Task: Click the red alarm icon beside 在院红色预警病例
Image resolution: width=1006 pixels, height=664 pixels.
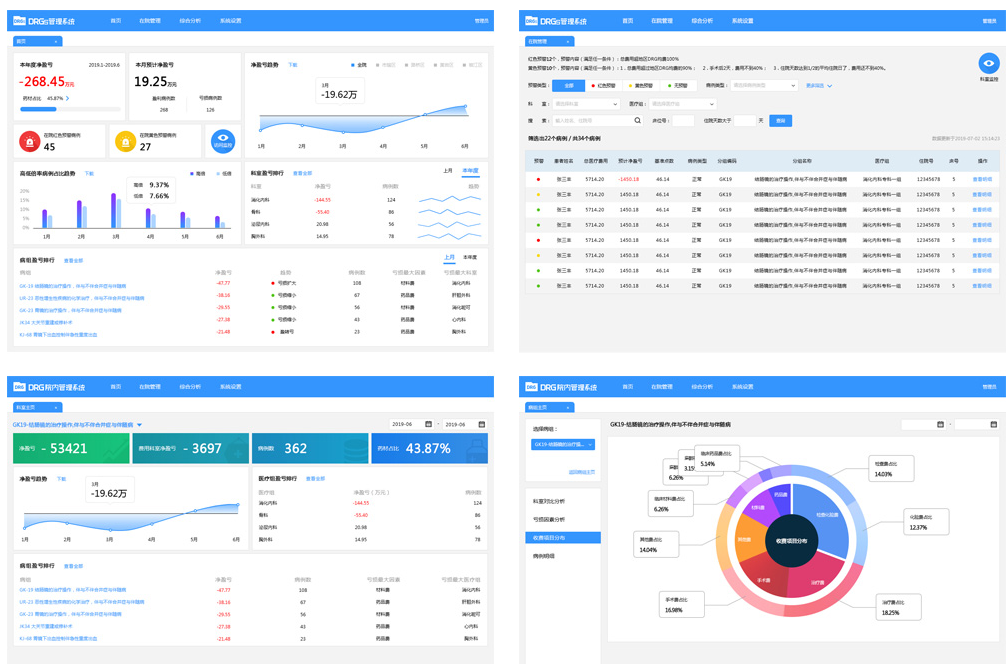Action: [30, 141]
